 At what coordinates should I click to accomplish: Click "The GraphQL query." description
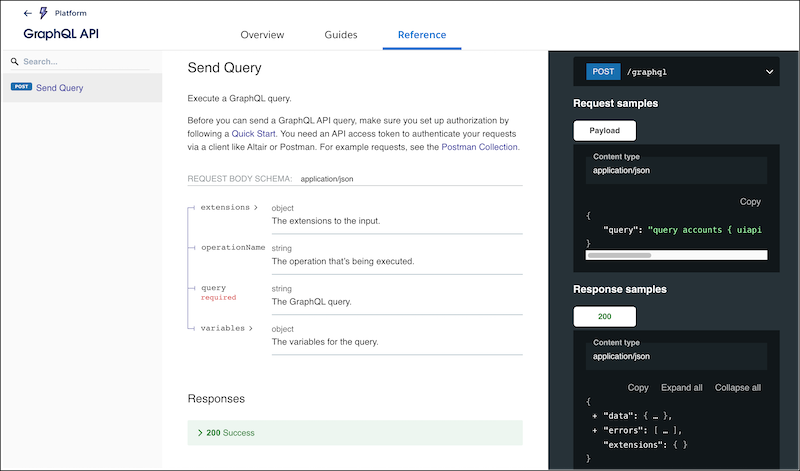coord(312,302)
